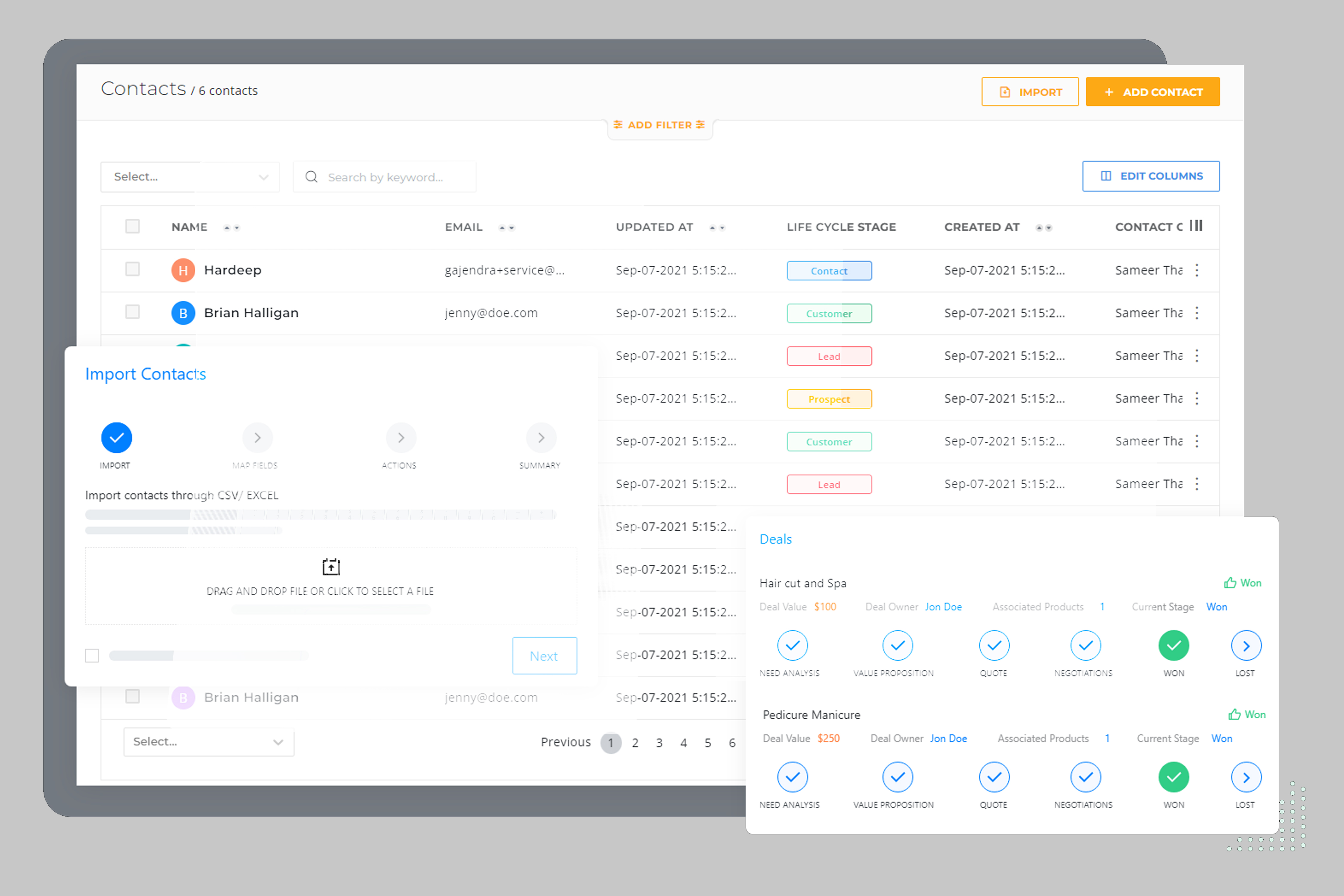Click green WON stage for Hair cut and Spa
The image size is (1344, 896).
point(1174,646)
